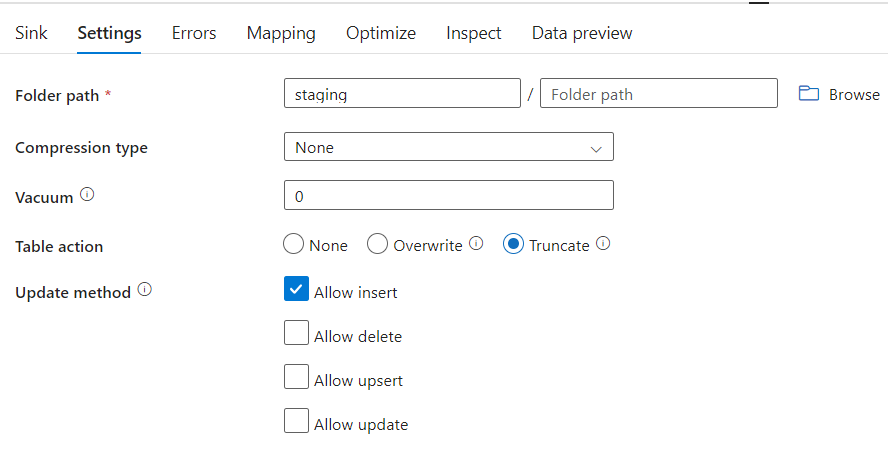The image size is (888, 459).
Task: Open the Data preview tab
Action: point(582,33)
